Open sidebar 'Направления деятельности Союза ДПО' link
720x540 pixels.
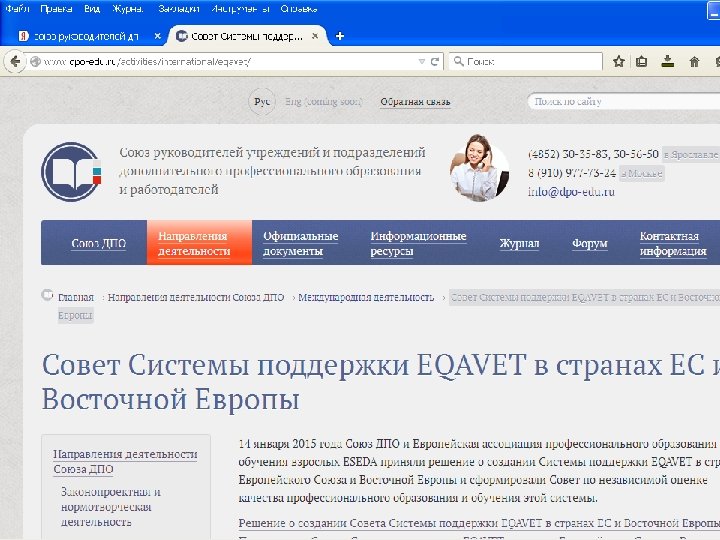[125, 461]
